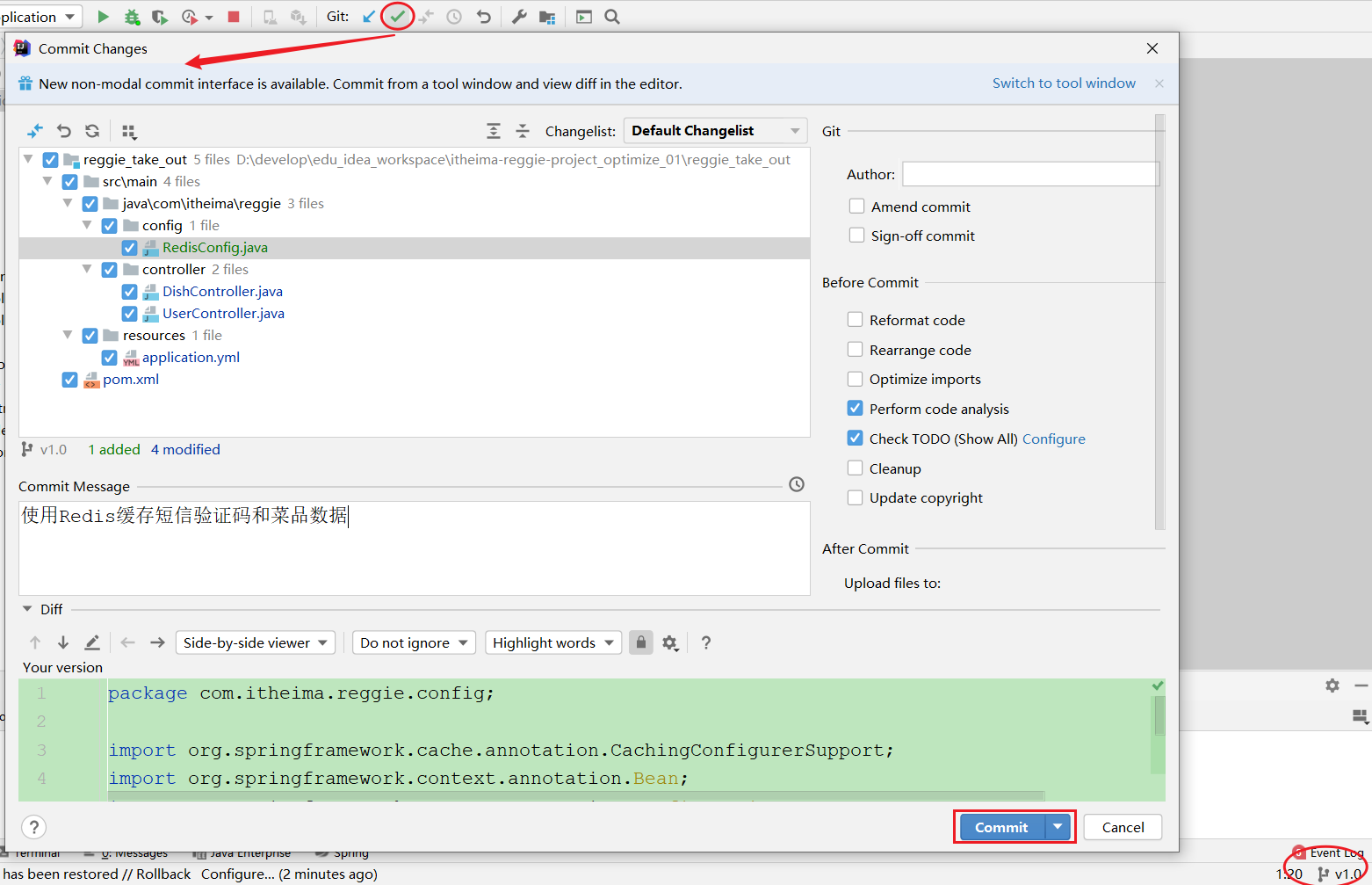1372x885 pixels.
Task: Open the Side-by-side viewer dropdown
Action: coord(255,643)
